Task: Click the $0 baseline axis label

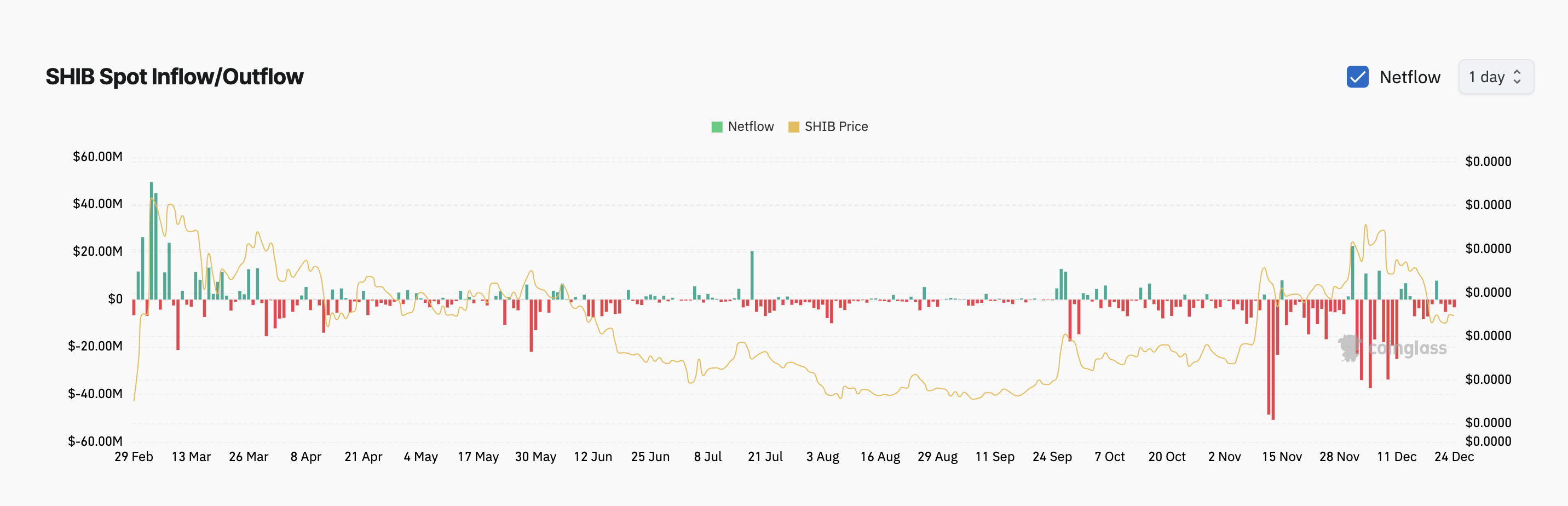Action: tap(115, 299)
